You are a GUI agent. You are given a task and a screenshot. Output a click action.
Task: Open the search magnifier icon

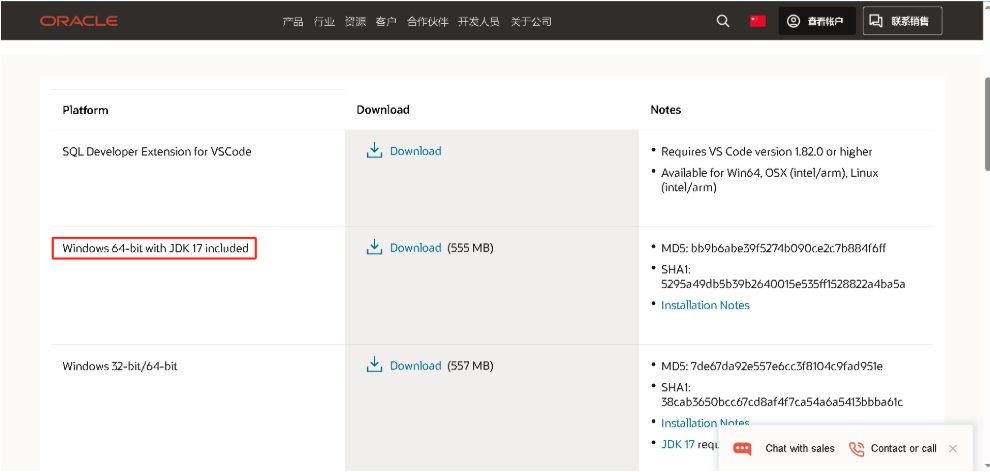pyautogui.click(x=723, y=21)
